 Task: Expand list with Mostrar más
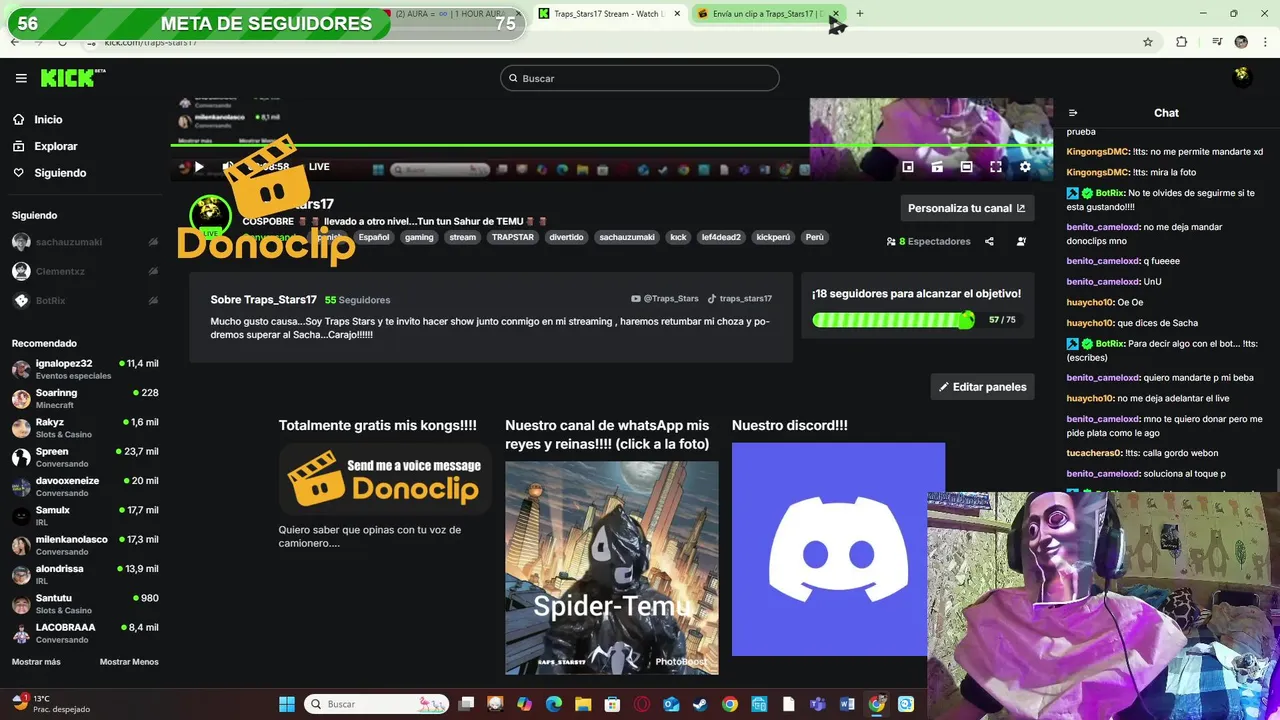[36, 662]
